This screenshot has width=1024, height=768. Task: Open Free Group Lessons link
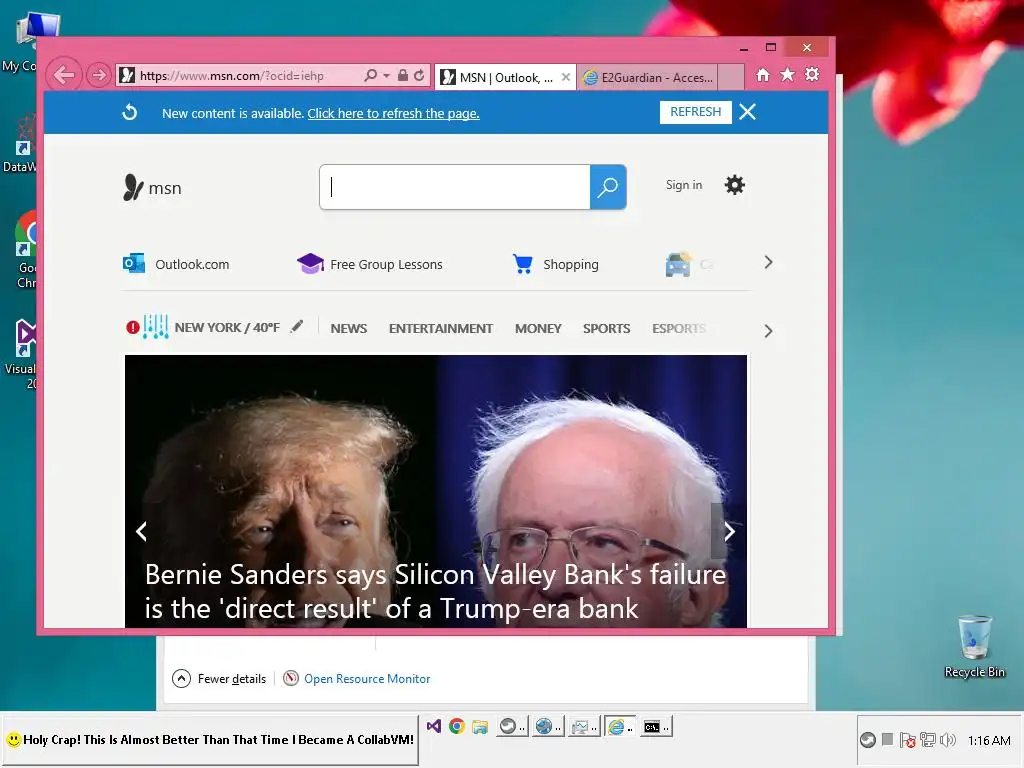pos(370,264)
